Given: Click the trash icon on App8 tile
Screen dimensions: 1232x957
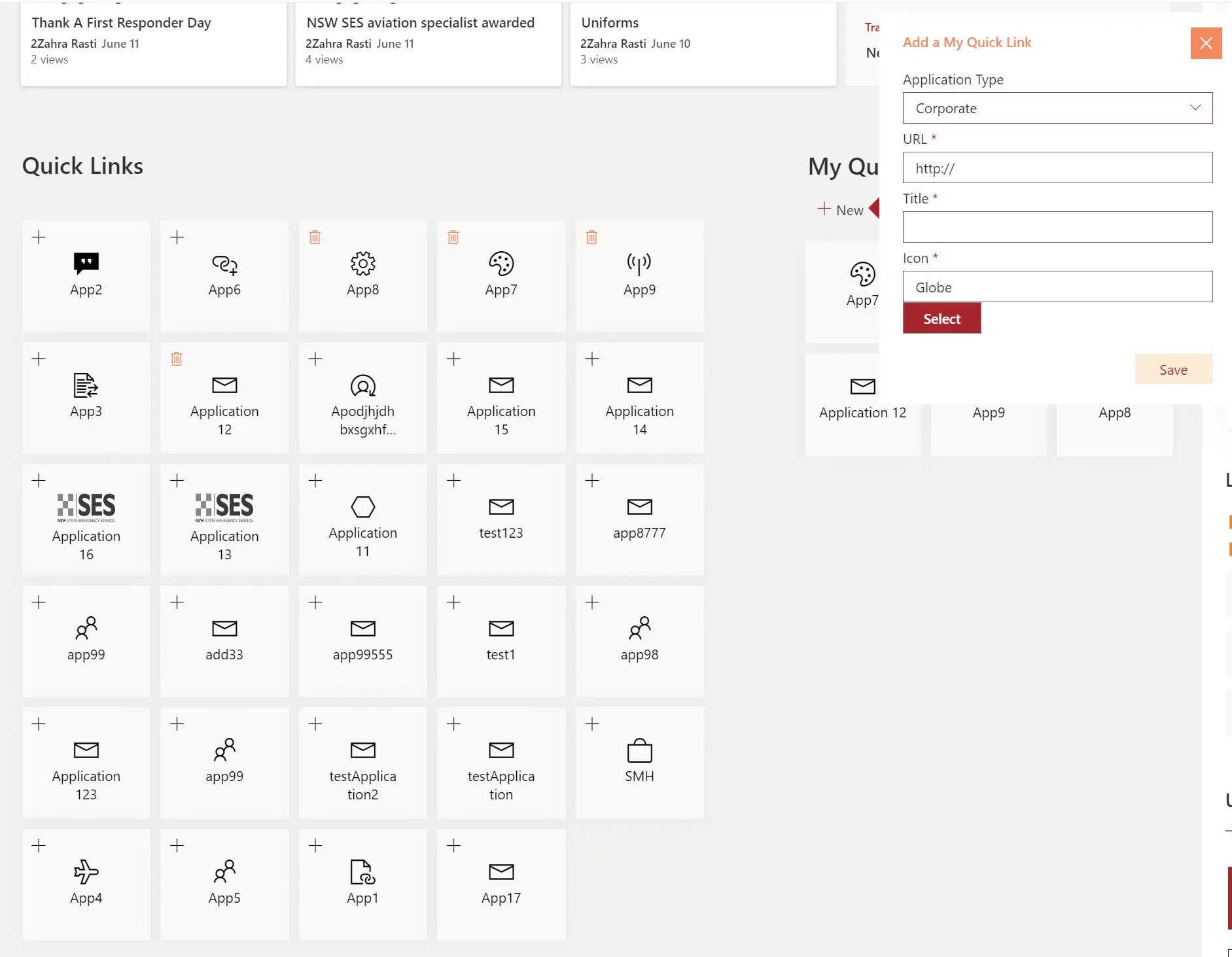Looking at the screenshot, I should 315,237.
